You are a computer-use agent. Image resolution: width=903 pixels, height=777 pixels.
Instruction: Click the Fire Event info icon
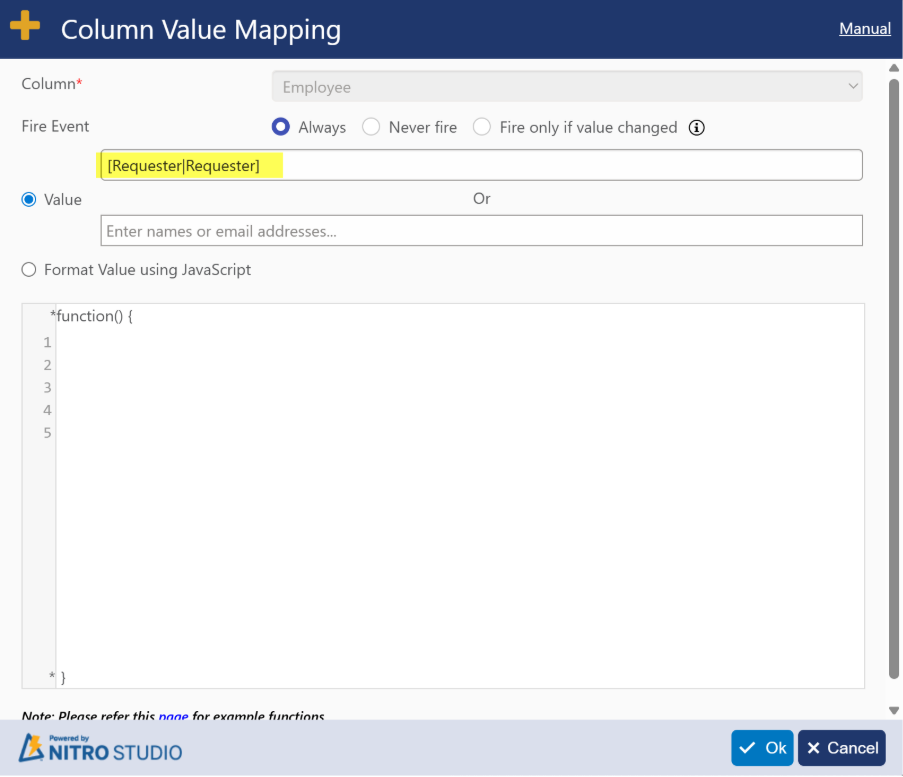coord(697,127)
